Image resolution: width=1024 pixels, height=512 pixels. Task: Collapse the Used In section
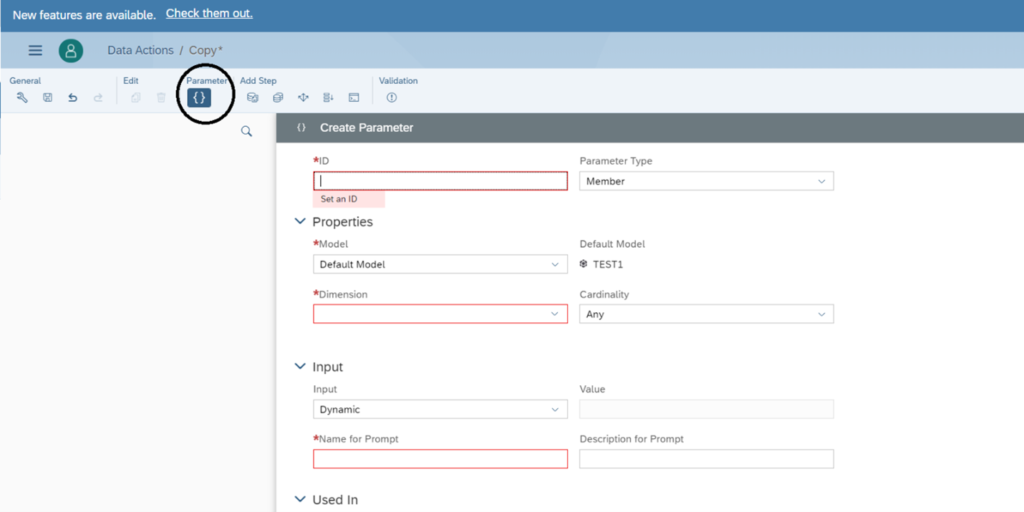pyautogui.click(x=300, y=499)
